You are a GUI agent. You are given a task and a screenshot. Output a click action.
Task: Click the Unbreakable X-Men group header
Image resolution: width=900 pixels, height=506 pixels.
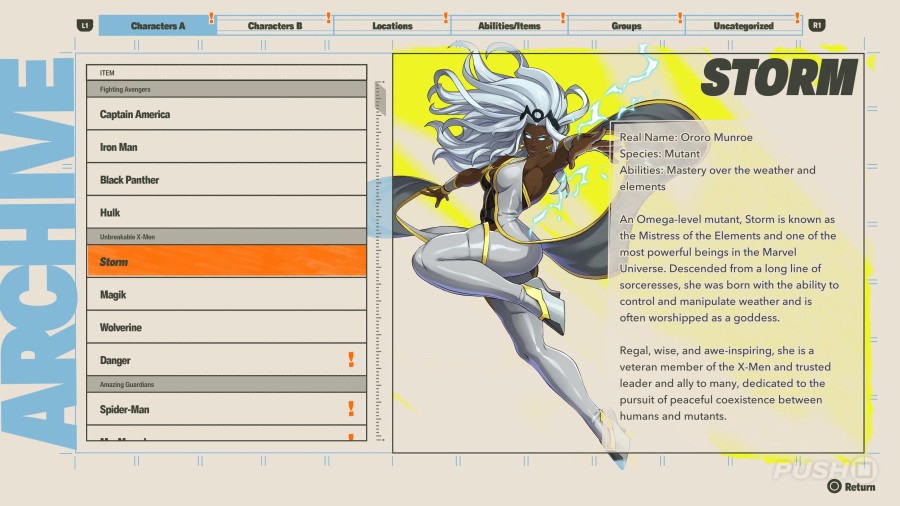tap(226, 236)
